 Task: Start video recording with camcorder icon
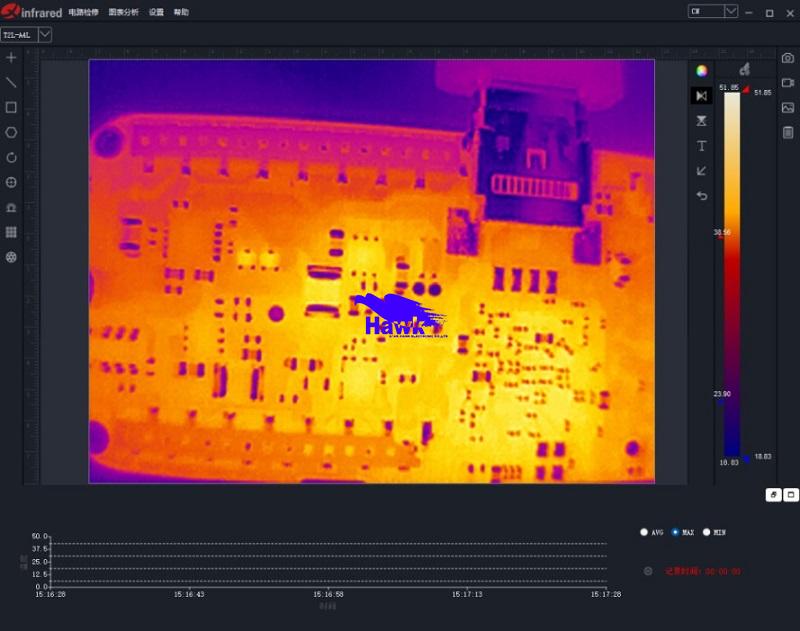[788, 83]
